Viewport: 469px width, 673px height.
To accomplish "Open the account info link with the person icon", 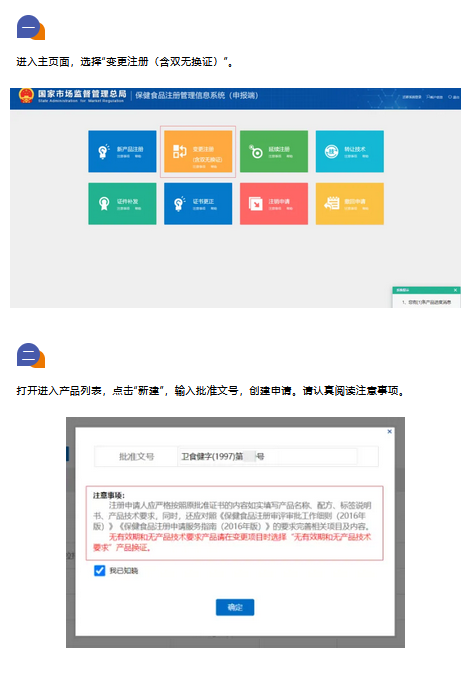I will [435, 97].
